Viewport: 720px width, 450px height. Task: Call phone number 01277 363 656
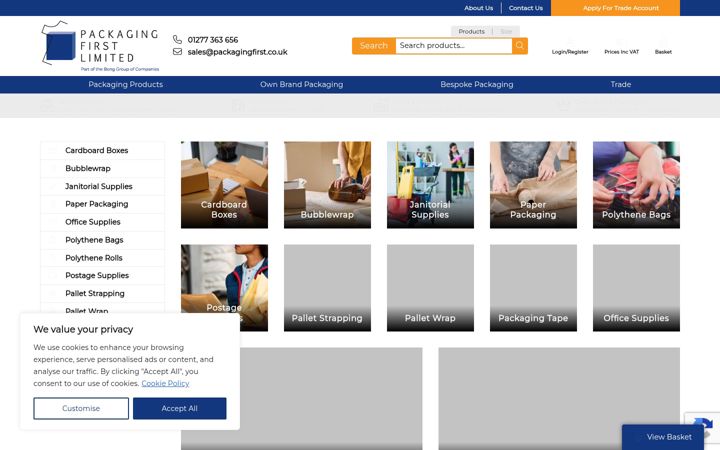click(x=213, y=40)
